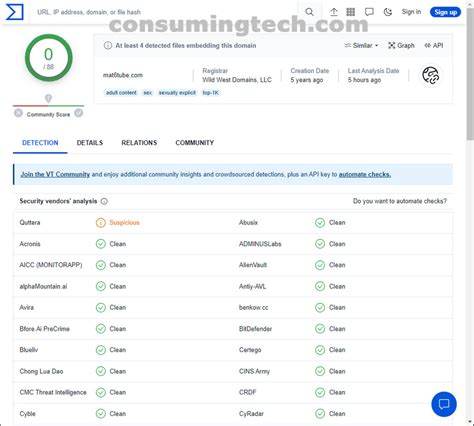
Task: Click the 5 hours ago analysis date
Action: 364,80
